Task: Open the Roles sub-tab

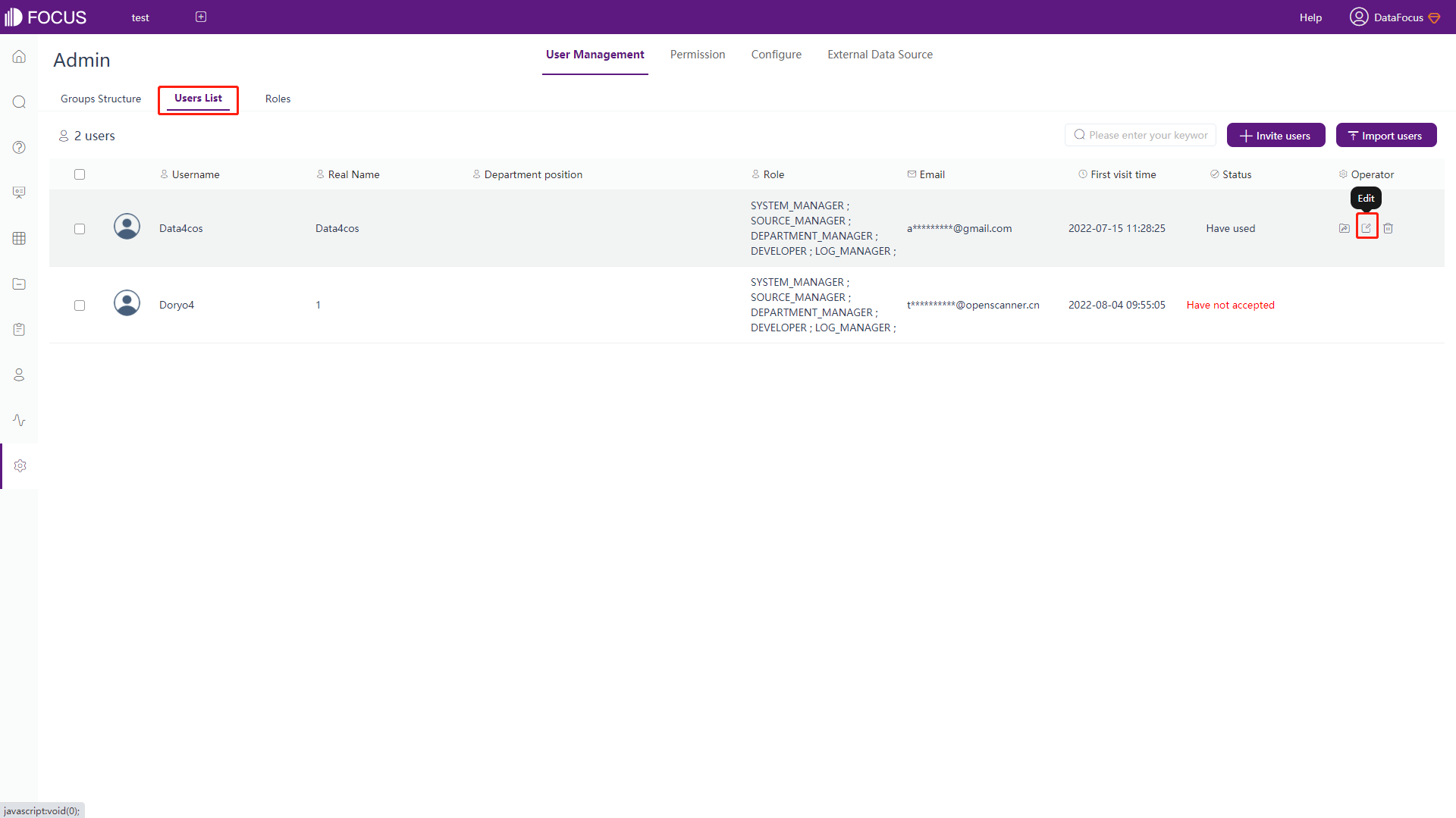Action: (278, 99)
